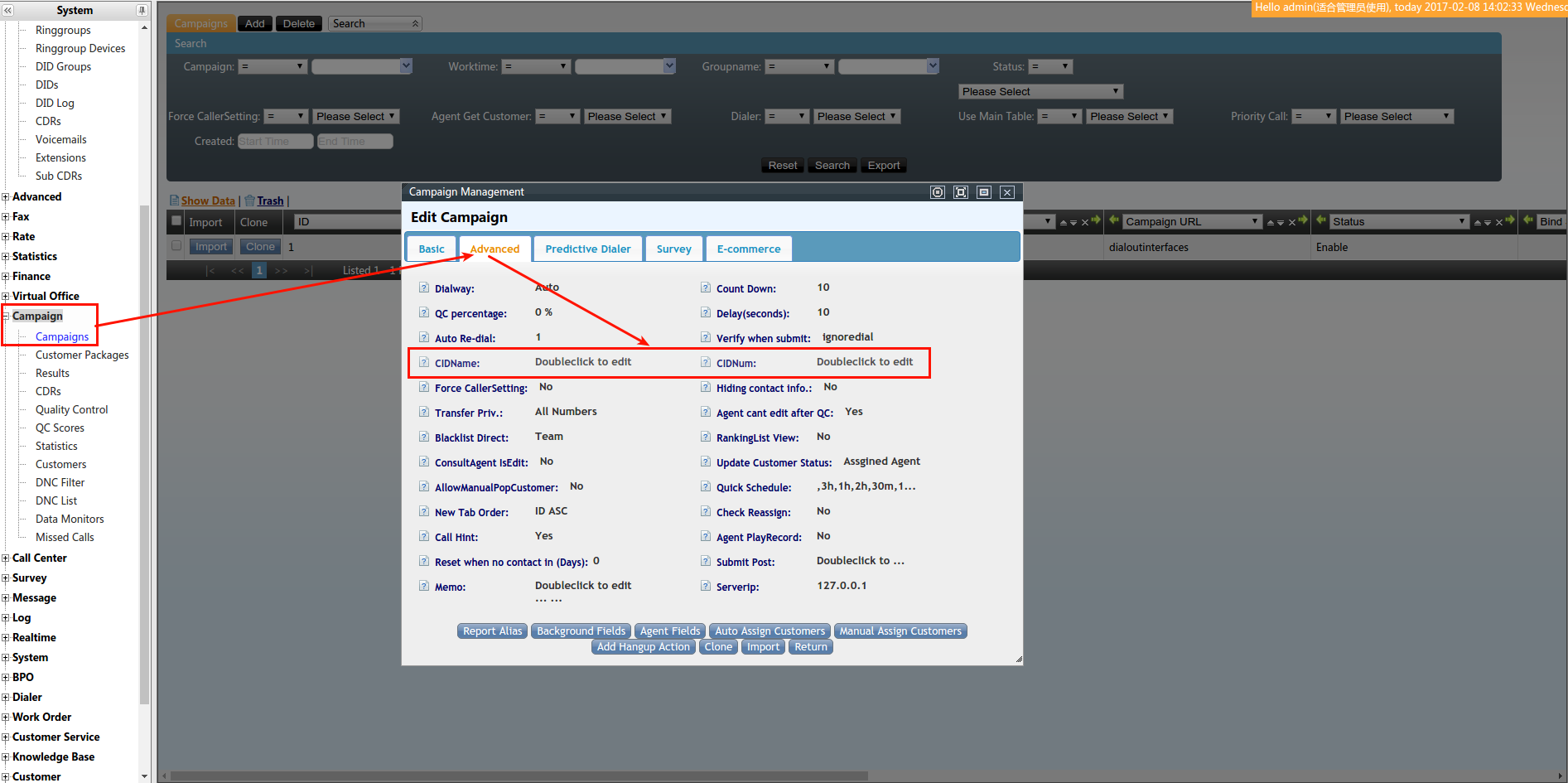Switch to the Predictive Dialer tab

pos(587,249)
